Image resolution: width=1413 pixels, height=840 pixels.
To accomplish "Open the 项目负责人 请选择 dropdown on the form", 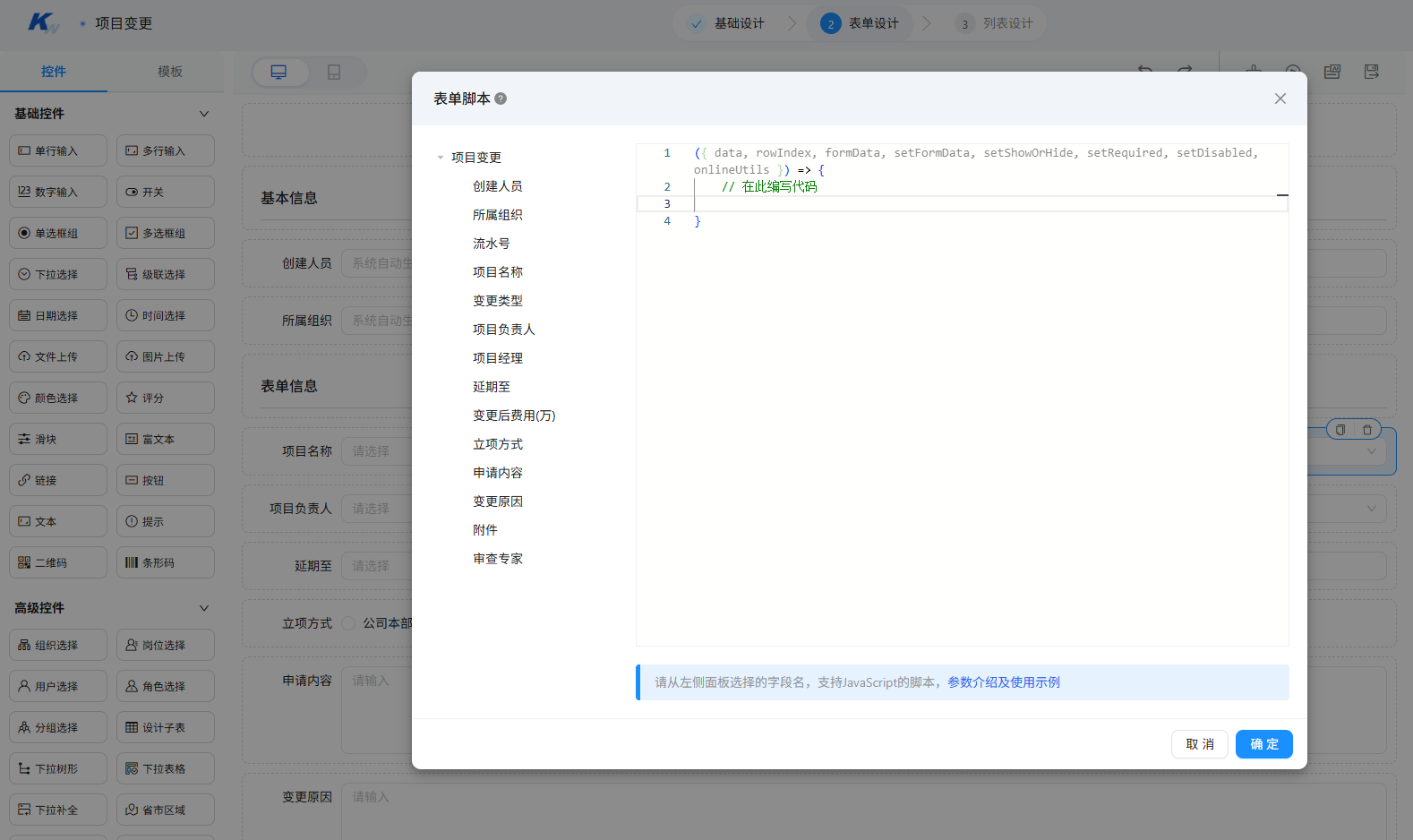I will [376, 509].
